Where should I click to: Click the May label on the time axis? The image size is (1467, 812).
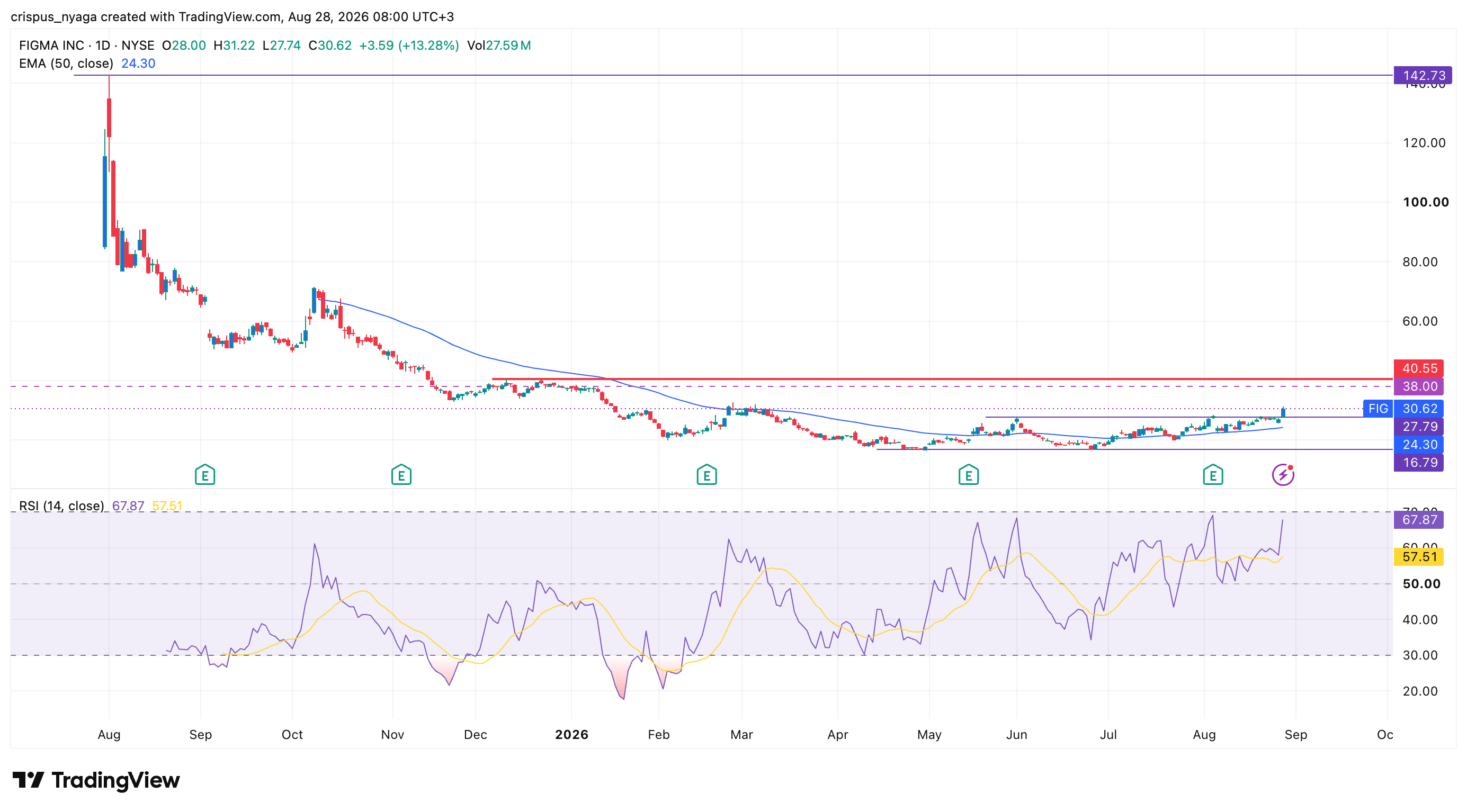tap(929, 735)
